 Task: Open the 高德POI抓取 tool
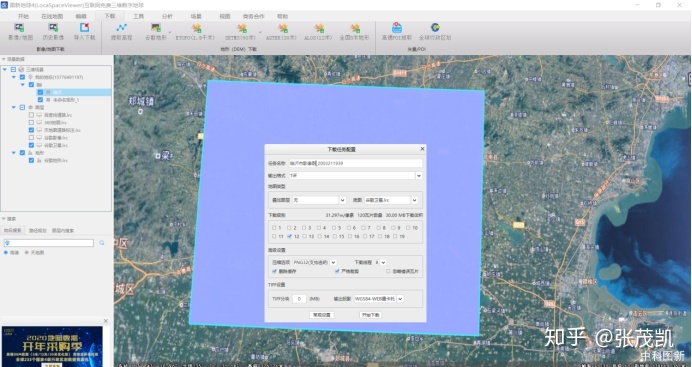click(x=397, y=32)
